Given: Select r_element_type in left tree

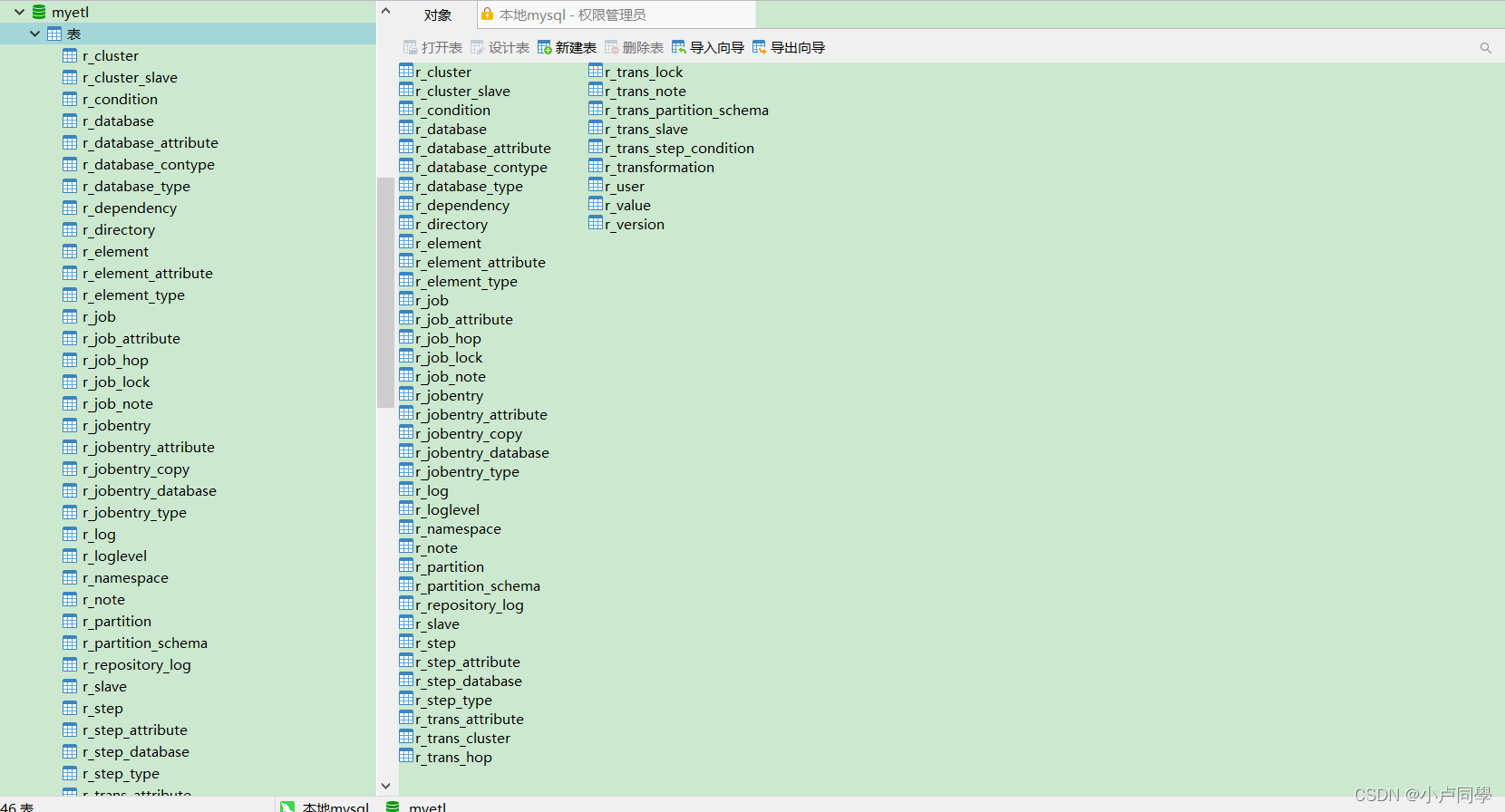Looking at the screenshot, I should [133, 295].
